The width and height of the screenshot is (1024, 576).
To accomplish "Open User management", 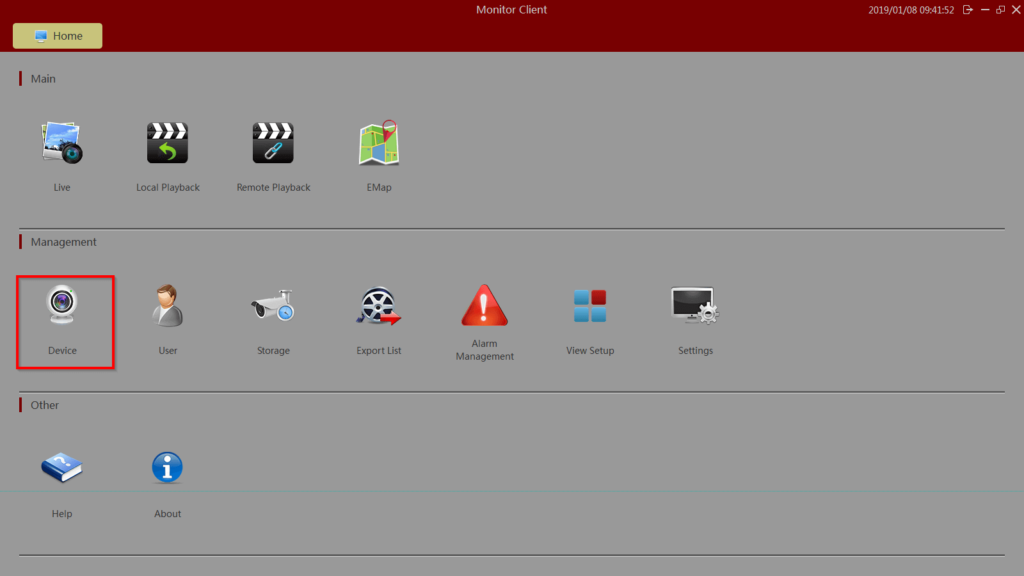I will tap(167, 306).
